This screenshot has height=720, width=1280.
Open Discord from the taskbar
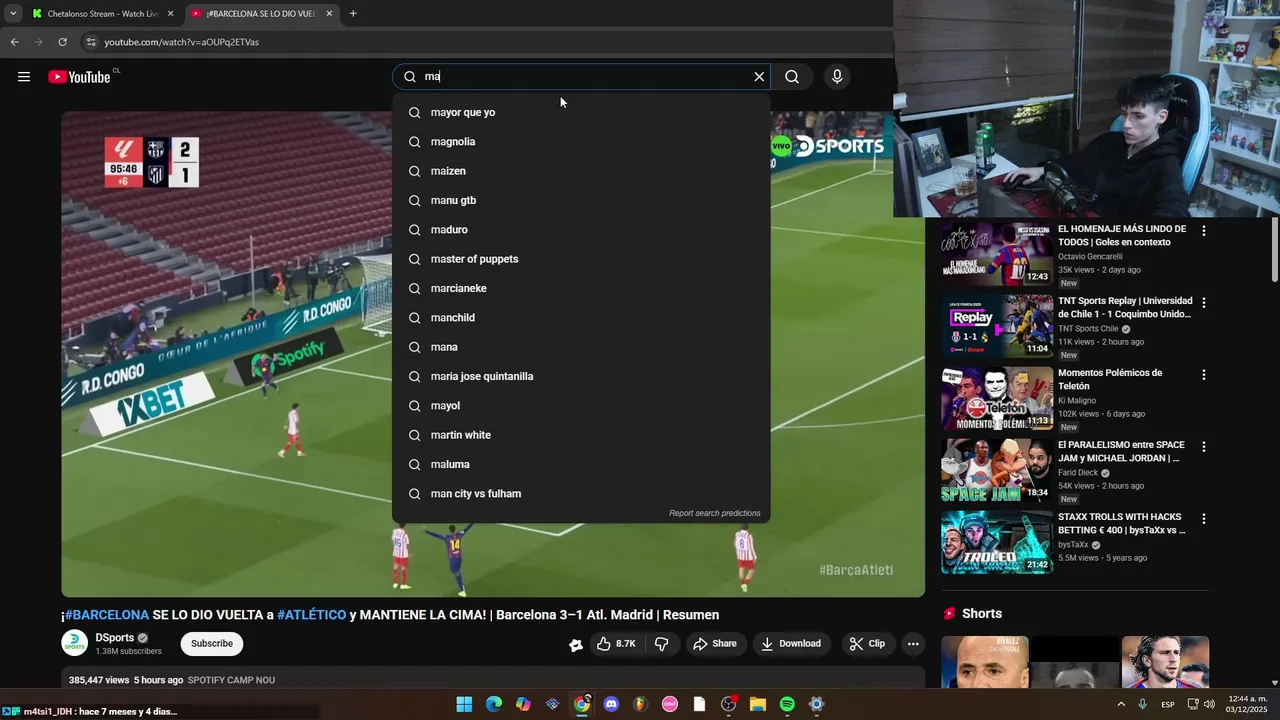(611, 704)
